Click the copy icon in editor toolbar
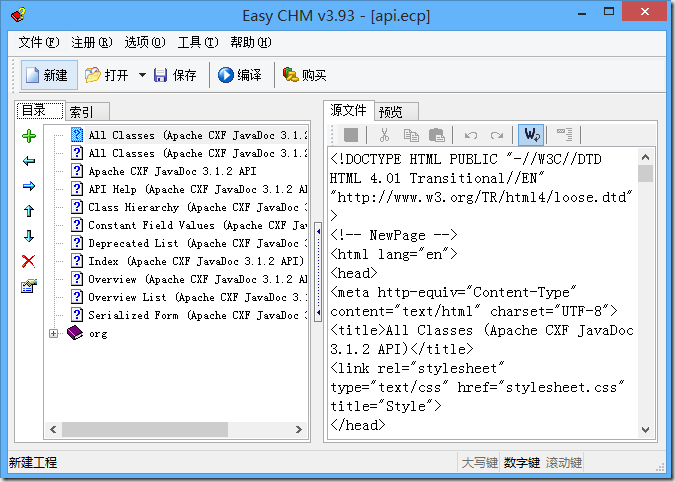 (411, 135)
